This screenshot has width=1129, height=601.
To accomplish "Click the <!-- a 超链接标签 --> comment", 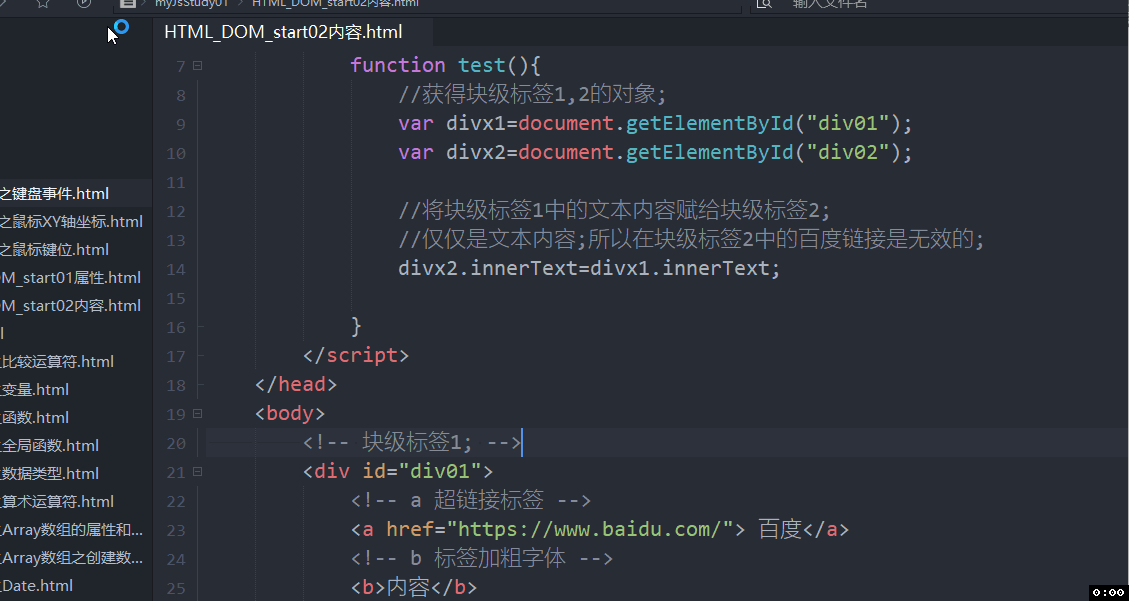I will tap(471, 501).
